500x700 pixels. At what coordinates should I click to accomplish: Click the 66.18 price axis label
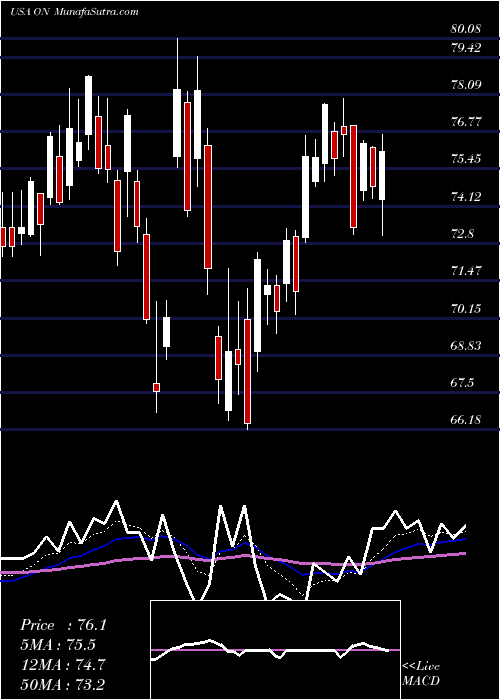pyautogui.click(x=466, y=420)
